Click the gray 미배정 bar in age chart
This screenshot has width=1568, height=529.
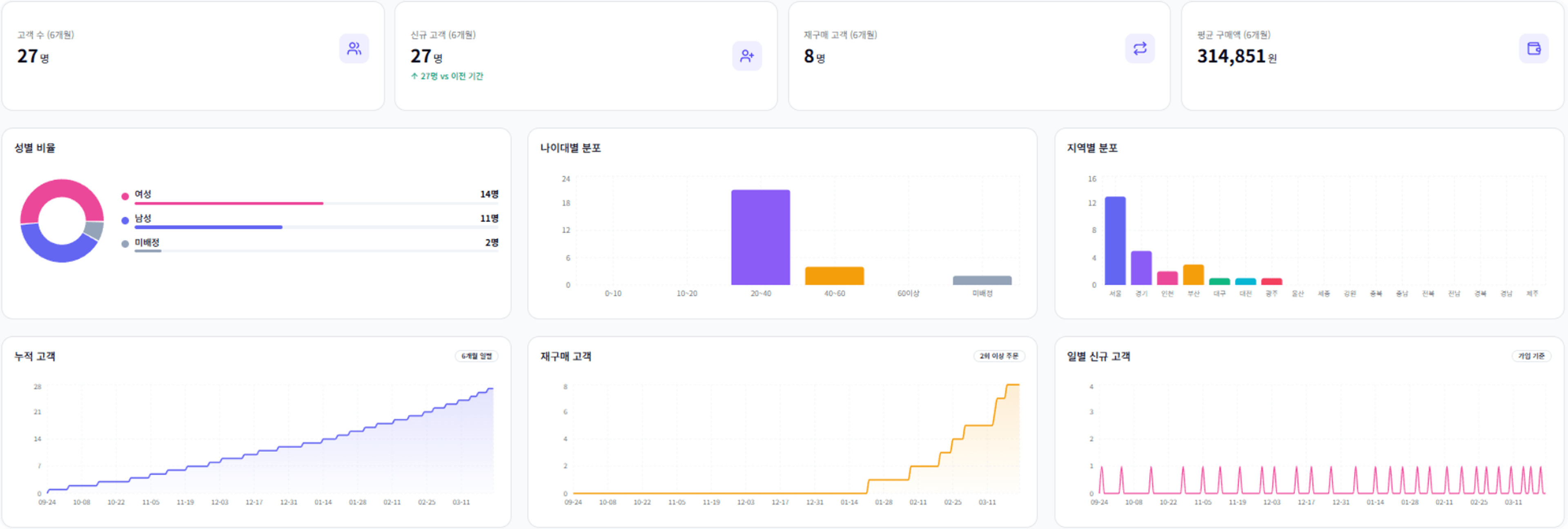click(x=982, y=281)
